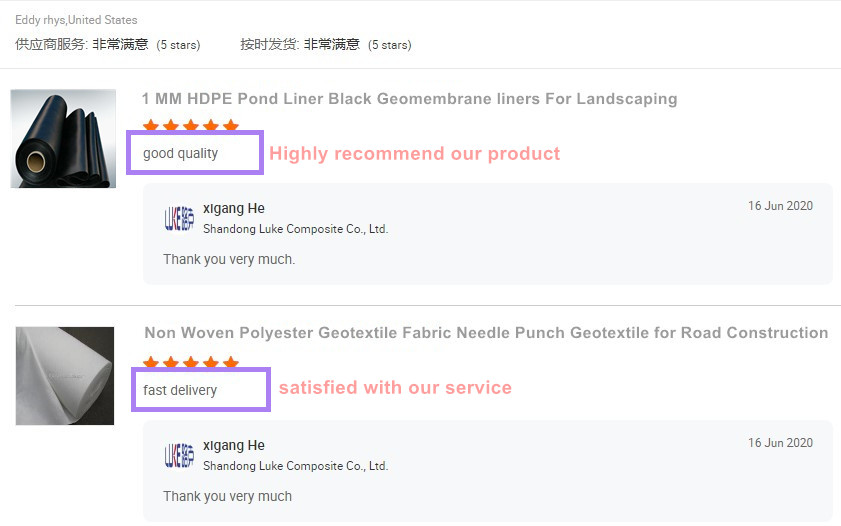The width and height of the screenshot is (841, 526).
Task: Click the 'fast delivery' review text
Action: pos(180,390)
